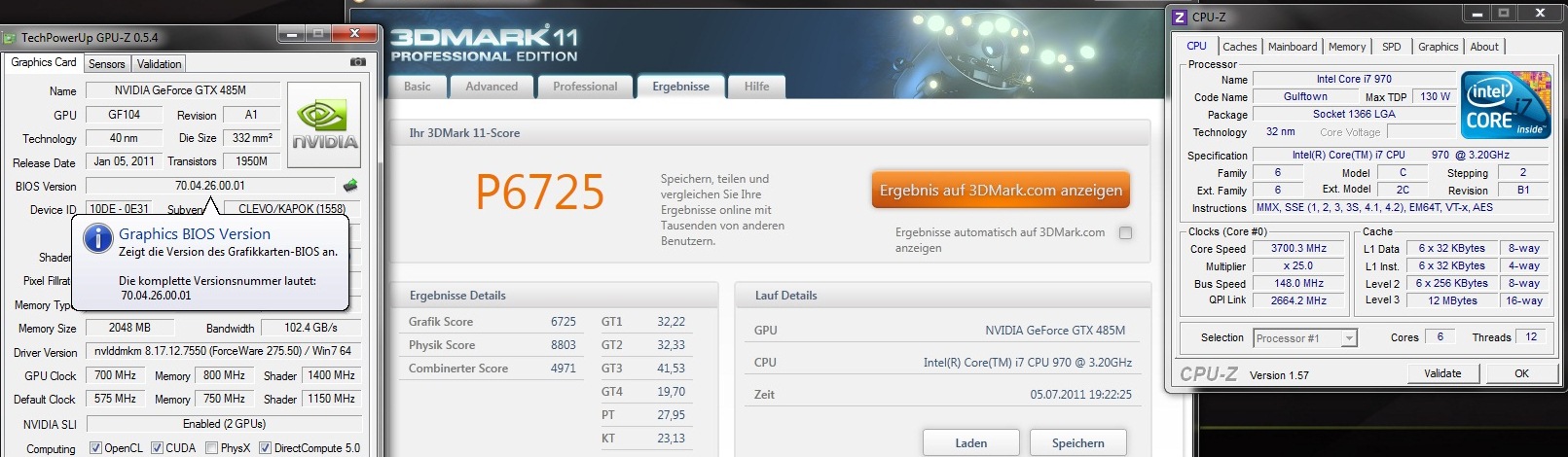Viewport: 1568px width, 457px height.
Task: Enable automatic result display on 3DMark.com checkbox
Action: tap(1125, 233)
